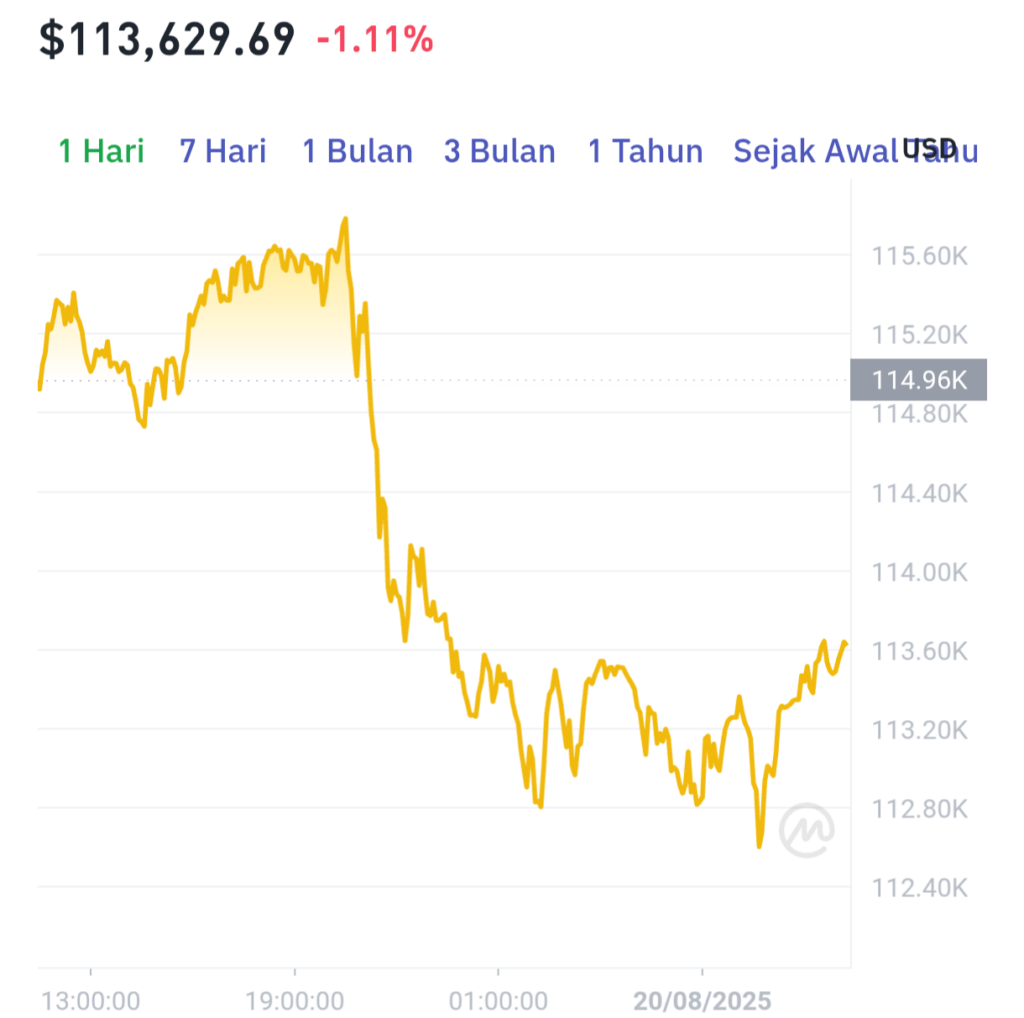Click the $113,629.69 price heading

167,39
